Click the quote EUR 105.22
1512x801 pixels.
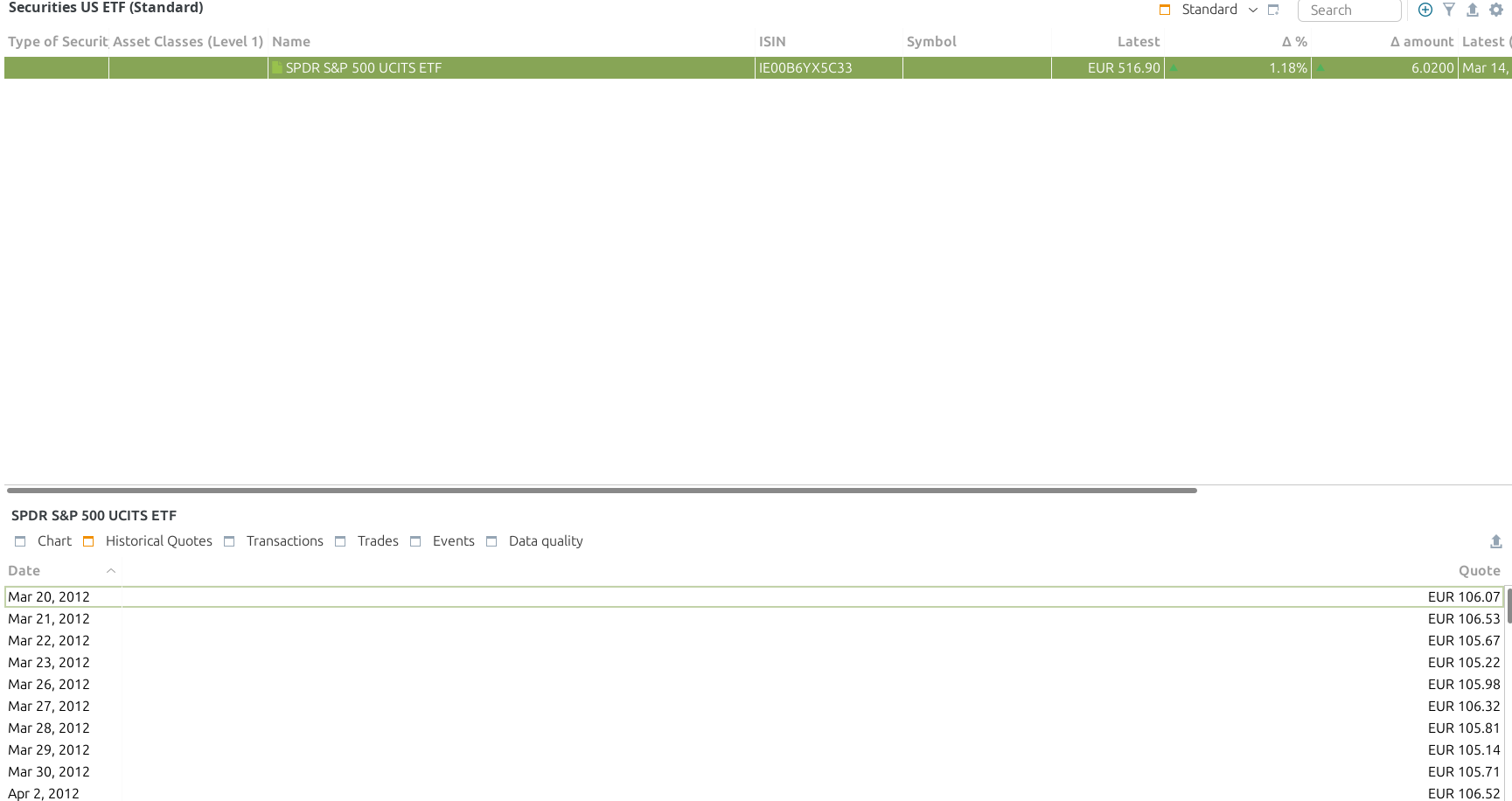pyautogui.click(x=1464, y=662)
